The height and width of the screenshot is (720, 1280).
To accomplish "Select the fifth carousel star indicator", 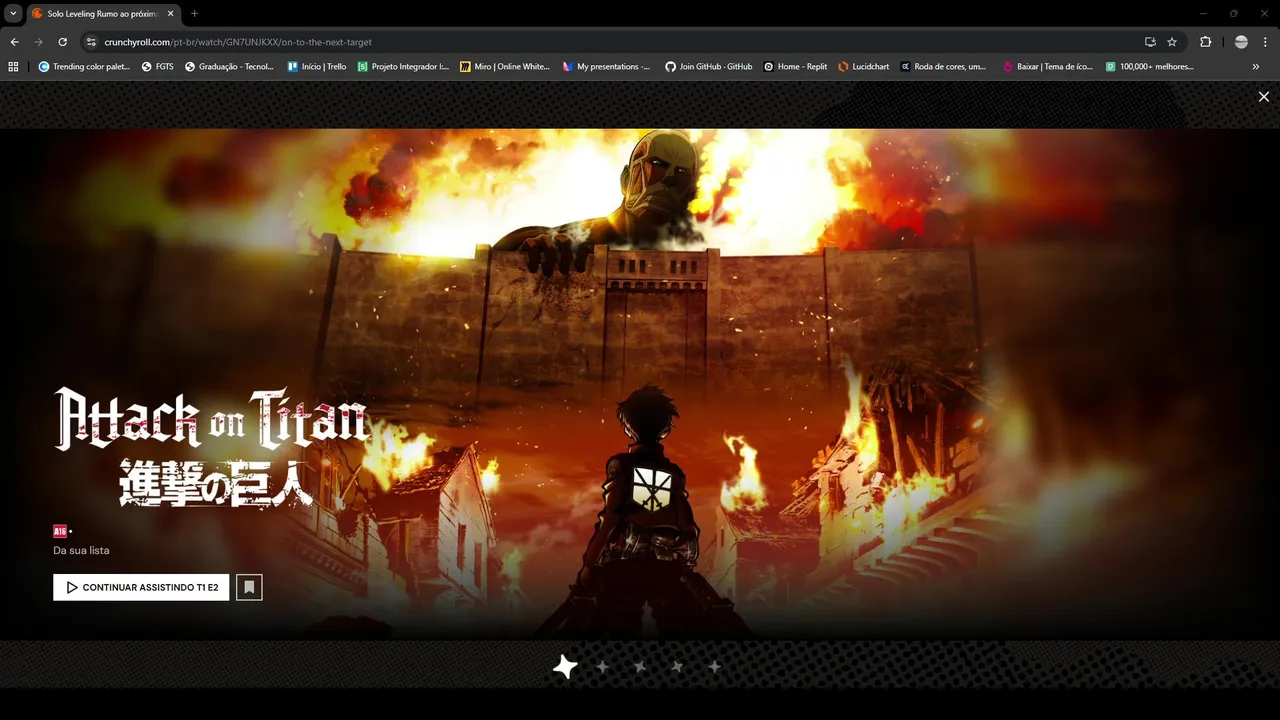I will click(x=714, y=667).
